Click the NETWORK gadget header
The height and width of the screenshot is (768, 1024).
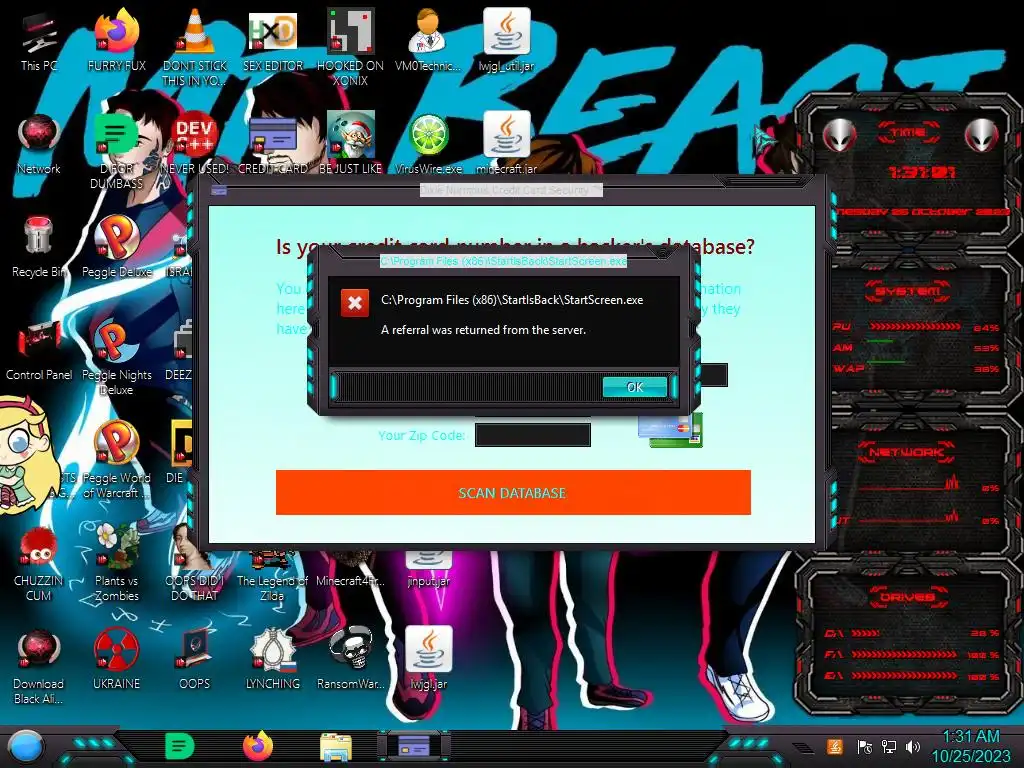point(907,451)
